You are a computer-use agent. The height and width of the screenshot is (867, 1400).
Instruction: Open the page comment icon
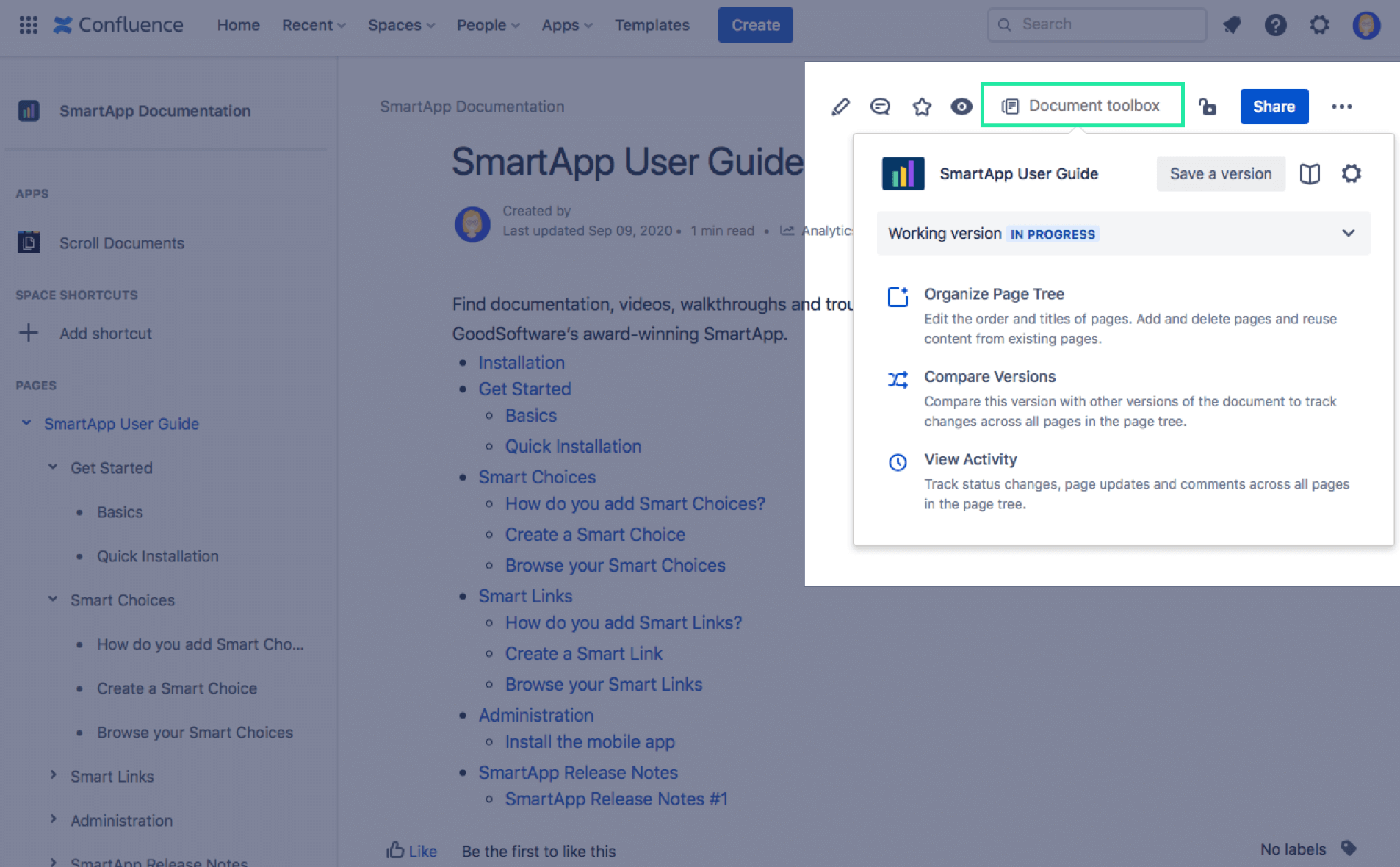coord(880,107)
